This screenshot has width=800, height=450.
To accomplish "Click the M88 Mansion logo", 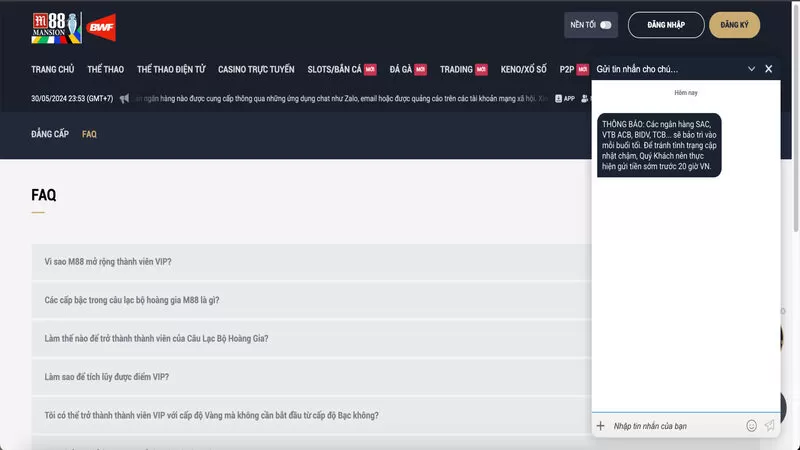I will (53, 27).
